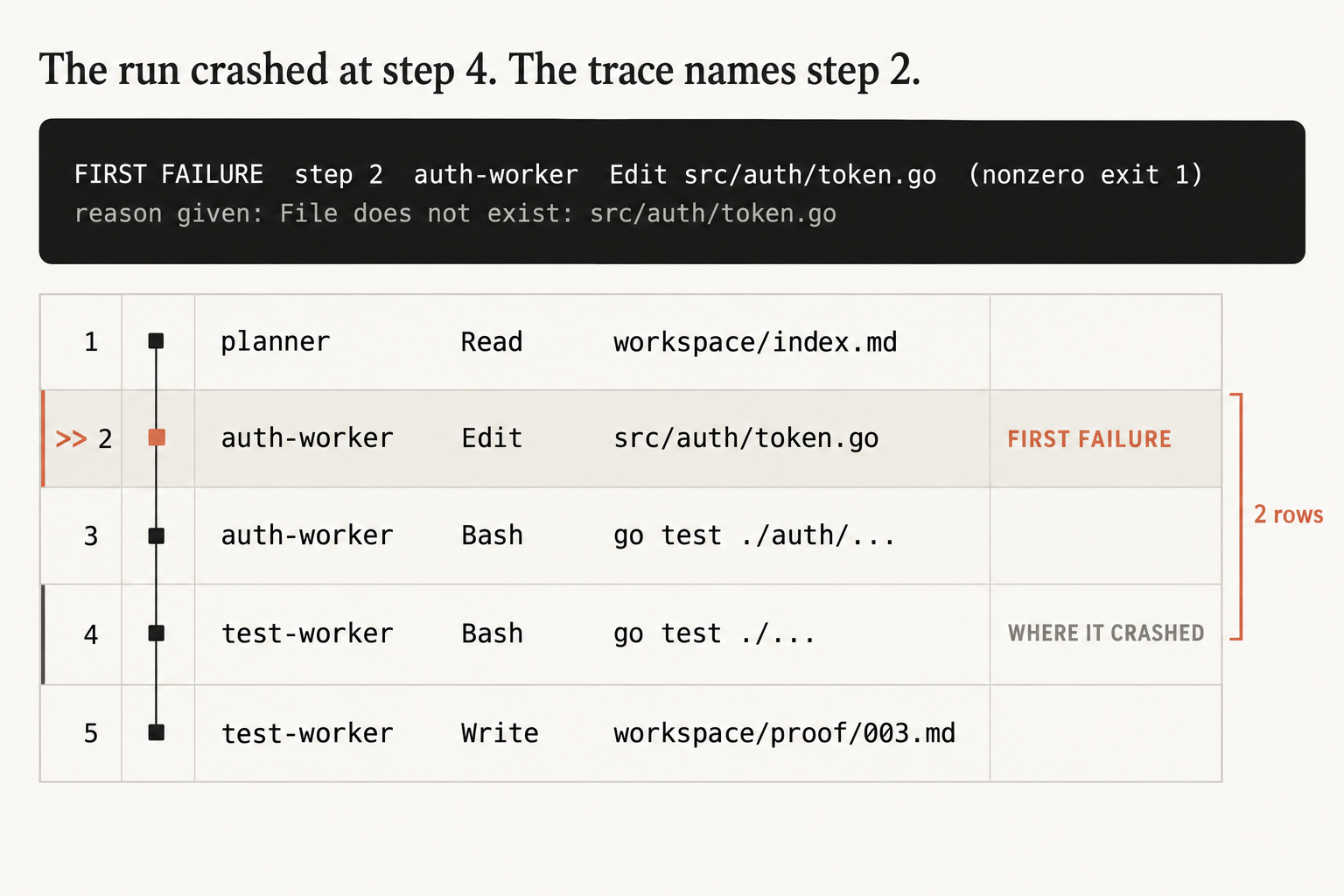The height and width of the screenshot is (896, 1344).
Task: Click the Write tool cell
Action: 500,733
